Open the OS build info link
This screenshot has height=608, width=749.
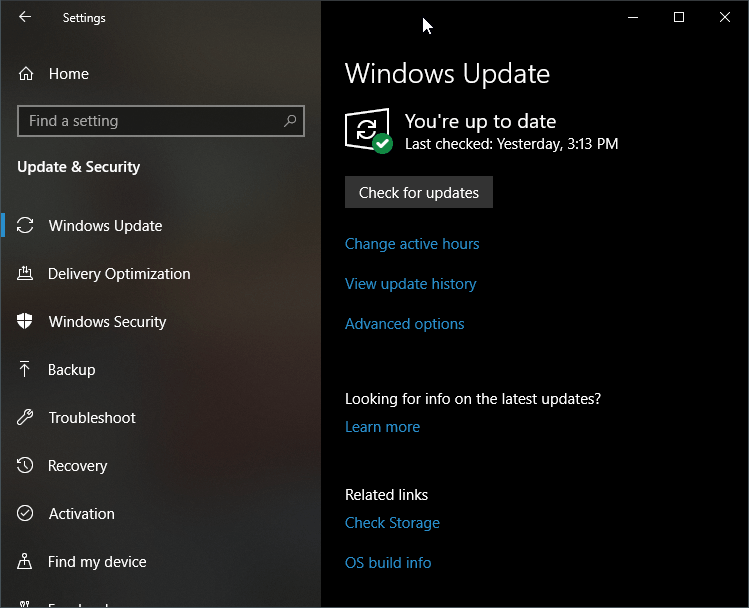[388, 563]
